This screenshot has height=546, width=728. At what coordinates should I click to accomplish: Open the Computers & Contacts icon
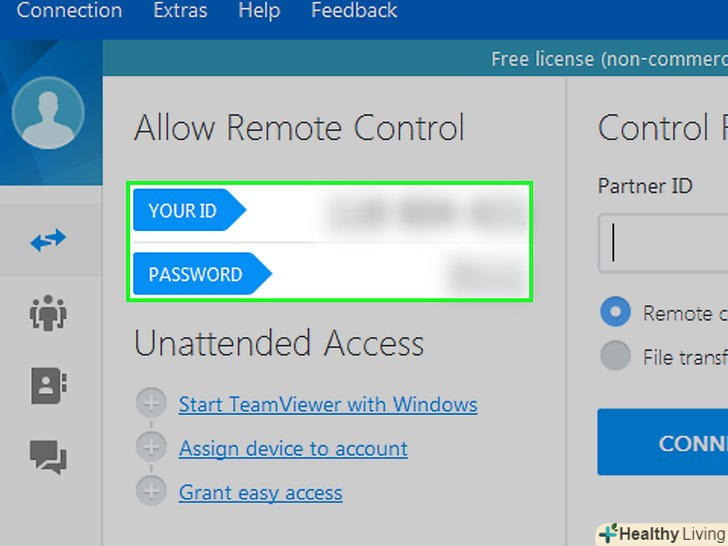pos(48,385)
